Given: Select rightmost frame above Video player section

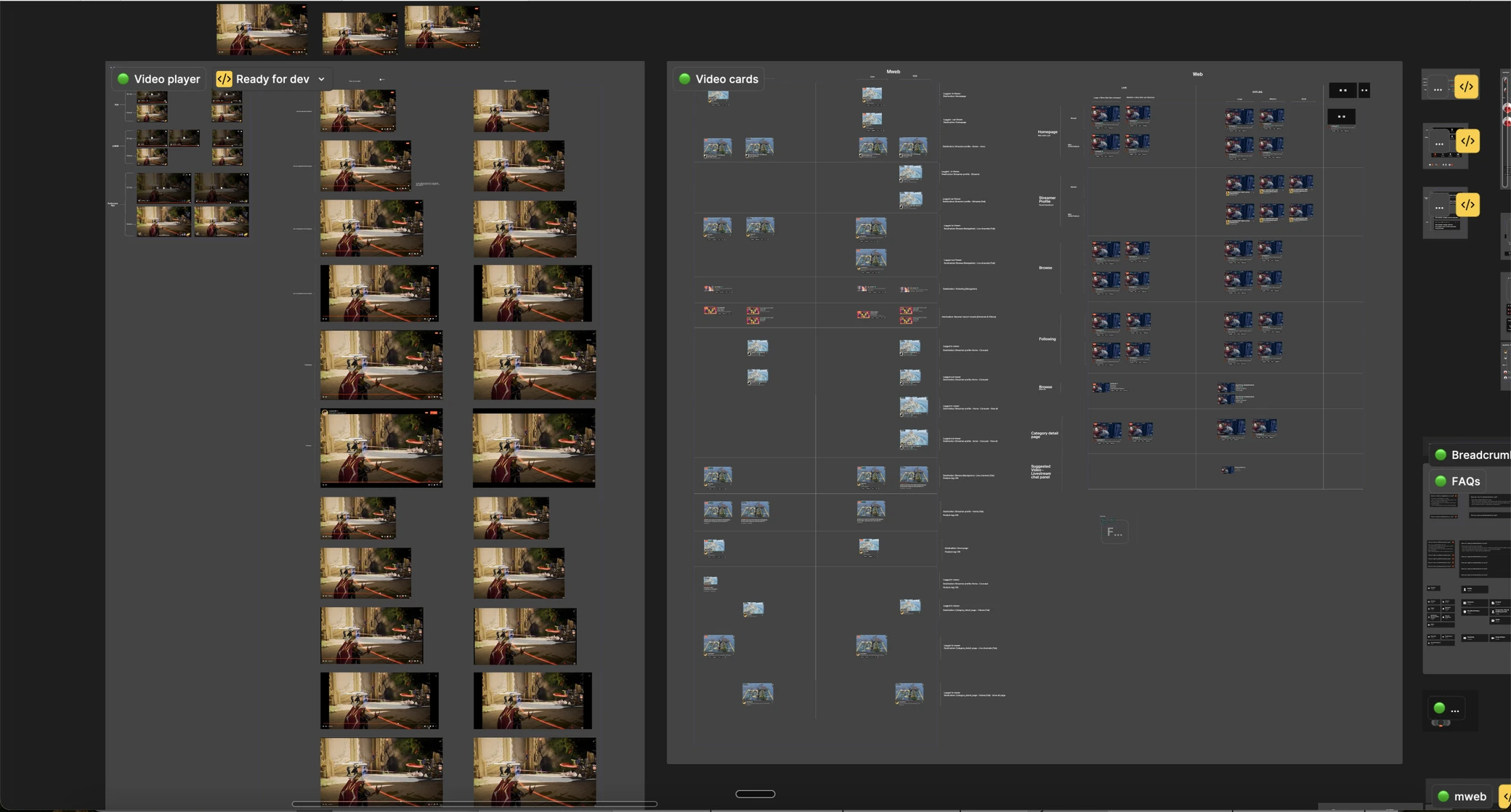Looking at the screenshot, I should [x=442, y=28].
